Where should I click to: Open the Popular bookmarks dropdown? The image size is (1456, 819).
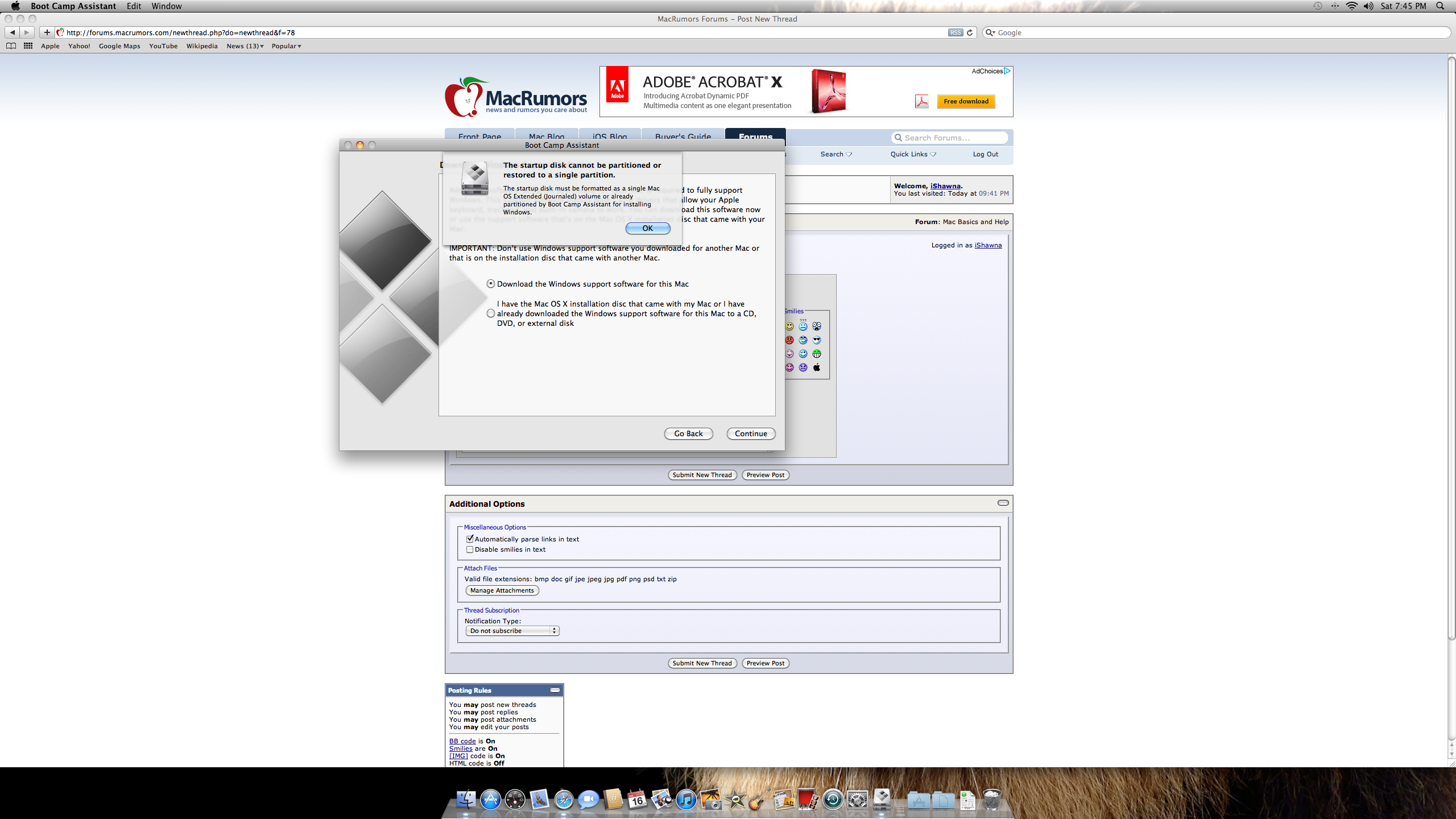[286, 46]
